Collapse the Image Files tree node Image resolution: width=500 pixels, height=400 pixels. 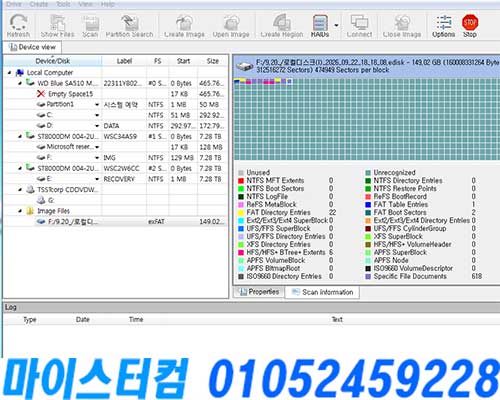pyautogui.click(x=20, y=211)
